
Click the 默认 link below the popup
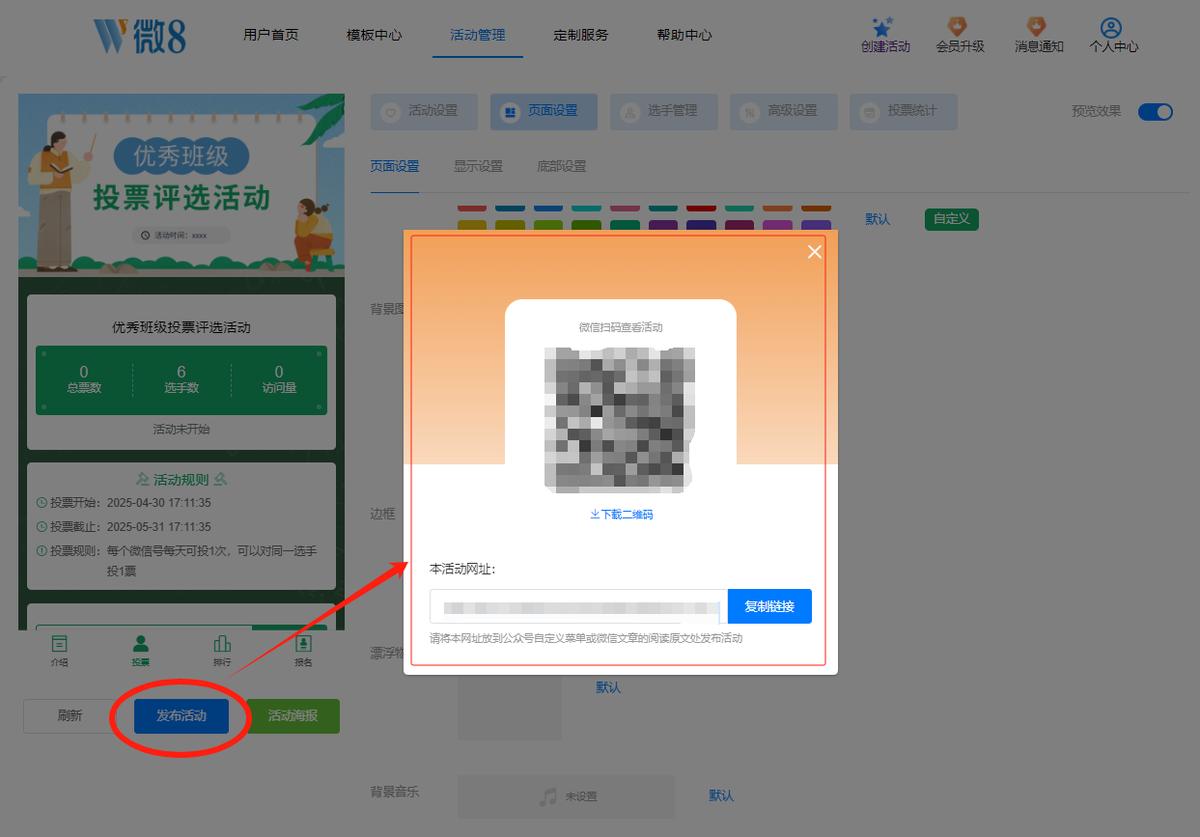pyautogui.click(x=608, y=687)
